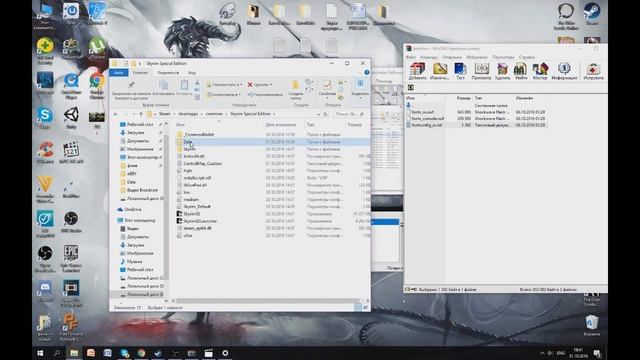Click Explorer ribbon Переименовать (Rename) icon
This screenshot has width=640, height=360.
pos(250,94)
